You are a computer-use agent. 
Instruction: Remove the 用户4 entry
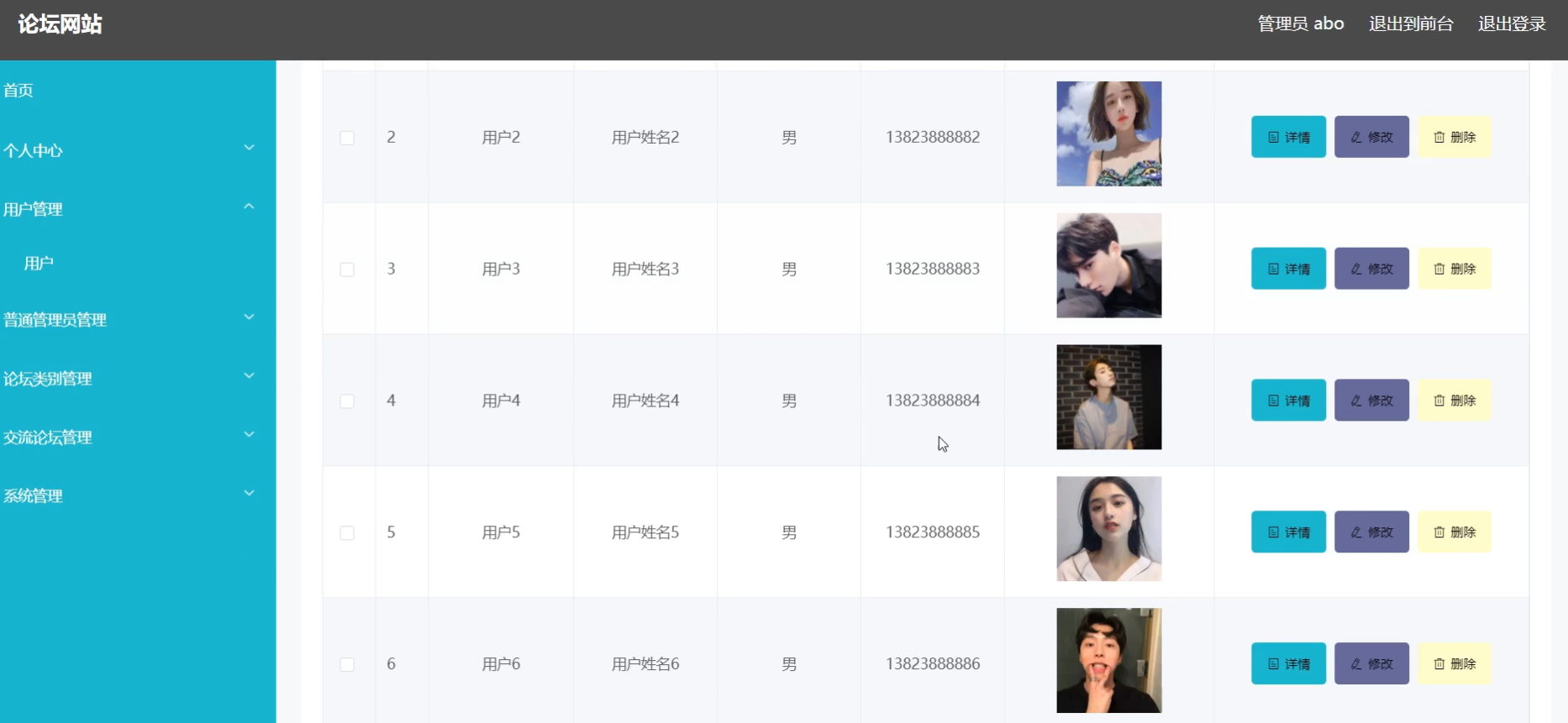point(1455,401)
